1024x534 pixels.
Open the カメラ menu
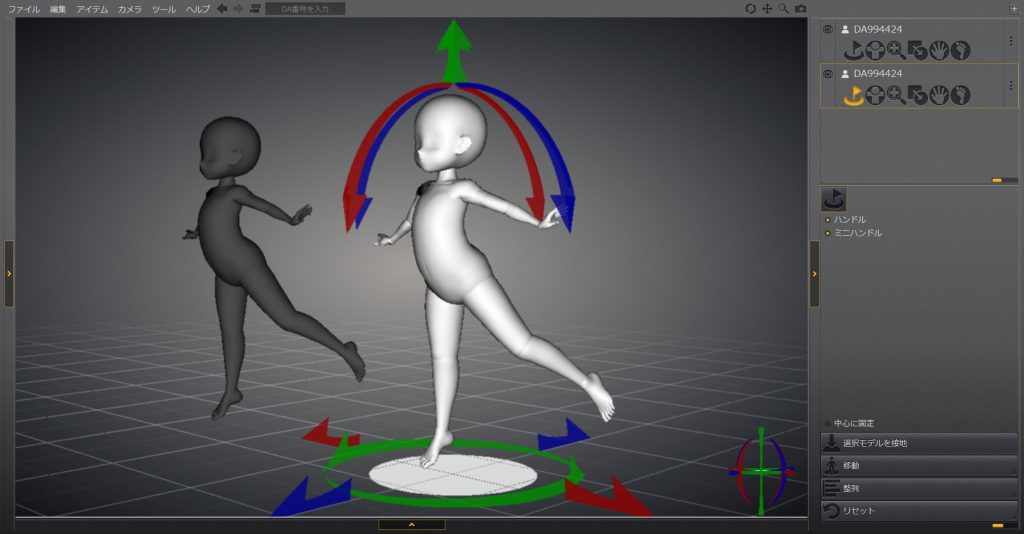(129, 8)
